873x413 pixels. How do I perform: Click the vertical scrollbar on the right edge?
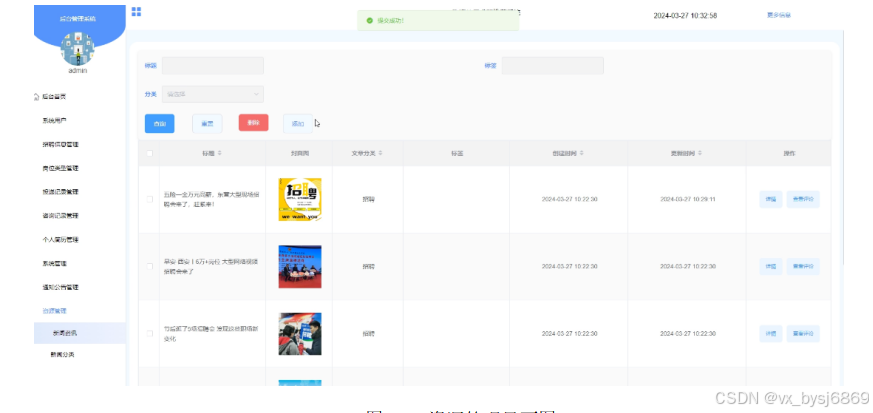click(x=845, y=150)
